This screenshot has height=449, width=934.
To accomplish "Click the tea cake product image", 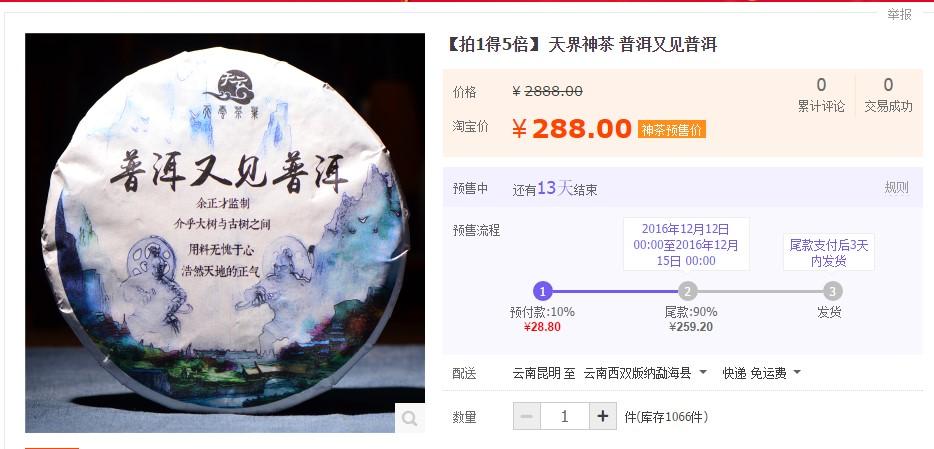I will [225, 233].
